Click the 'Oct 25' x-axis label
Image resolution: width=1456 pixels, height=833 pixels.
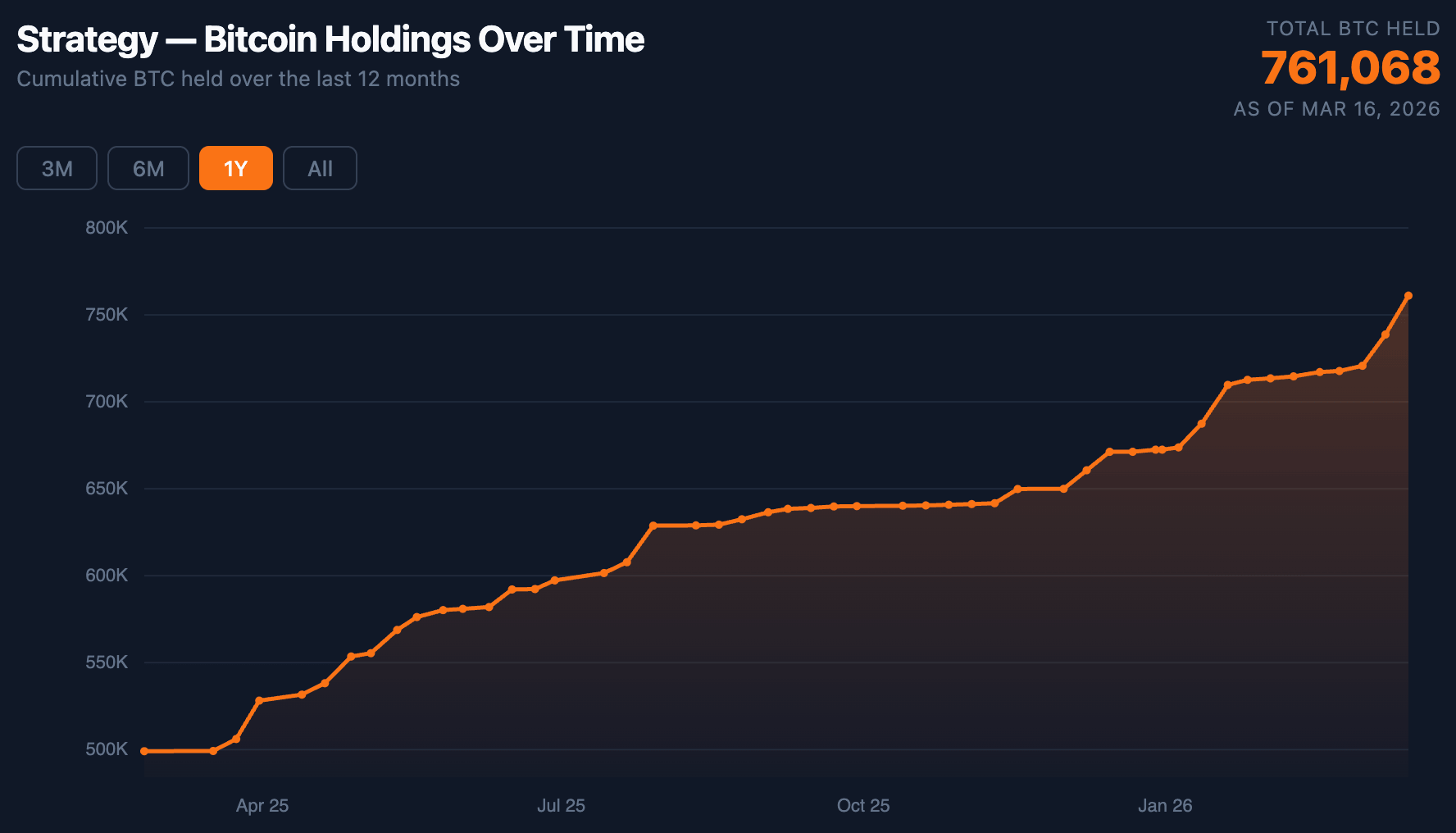[862, 805]
